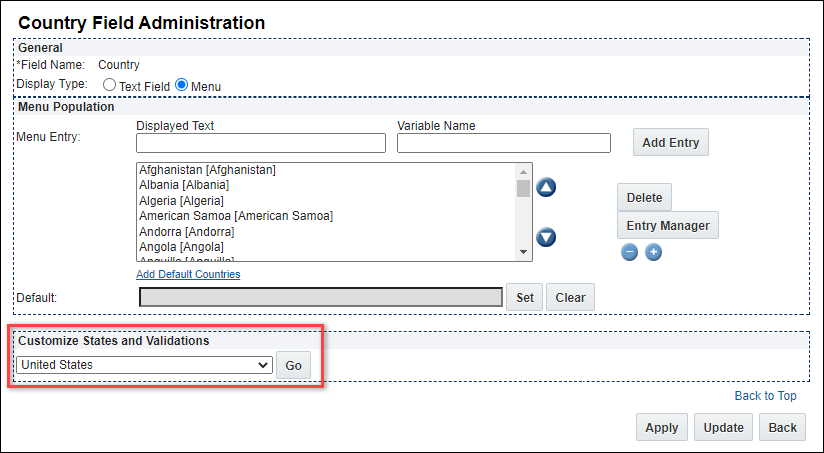Click the country list scrollbar down arrow
The image size is (824, 453).
tap(523, 252)
